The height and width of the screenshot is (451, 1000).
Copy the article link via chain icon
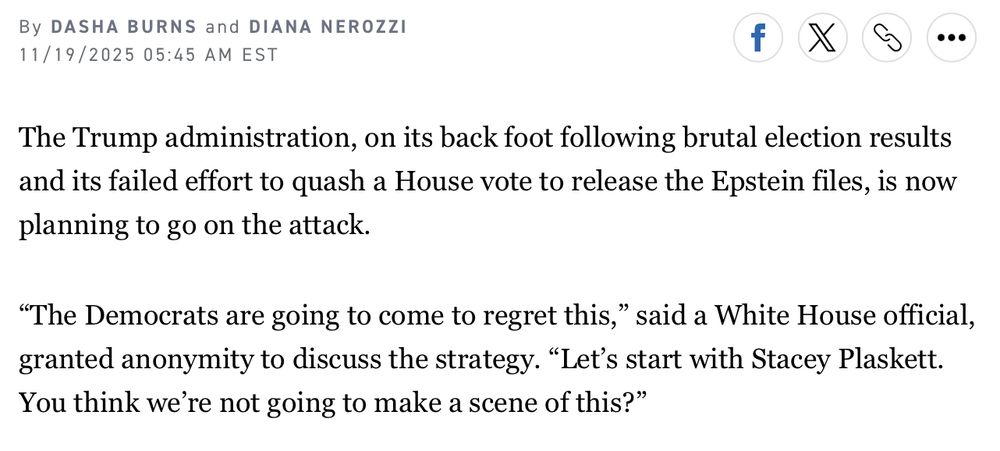click(886, 38)
